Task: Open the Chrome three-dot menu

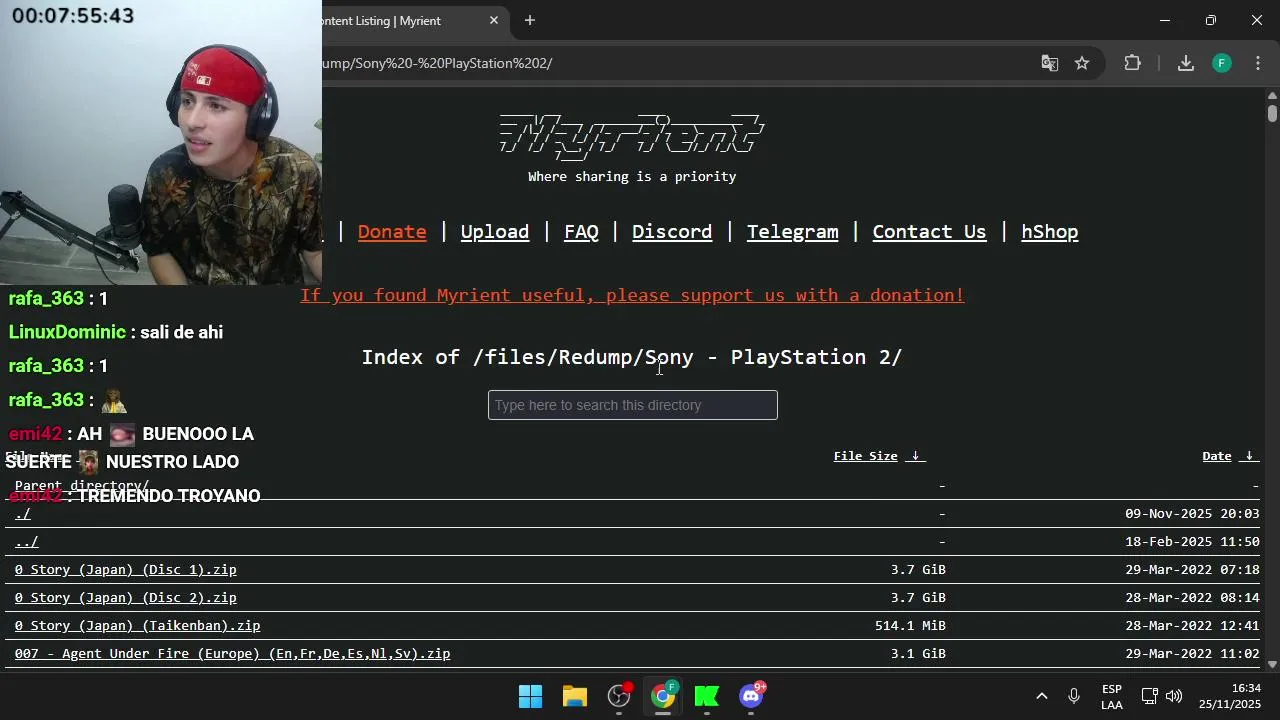Action: [x=1258, y=63]
